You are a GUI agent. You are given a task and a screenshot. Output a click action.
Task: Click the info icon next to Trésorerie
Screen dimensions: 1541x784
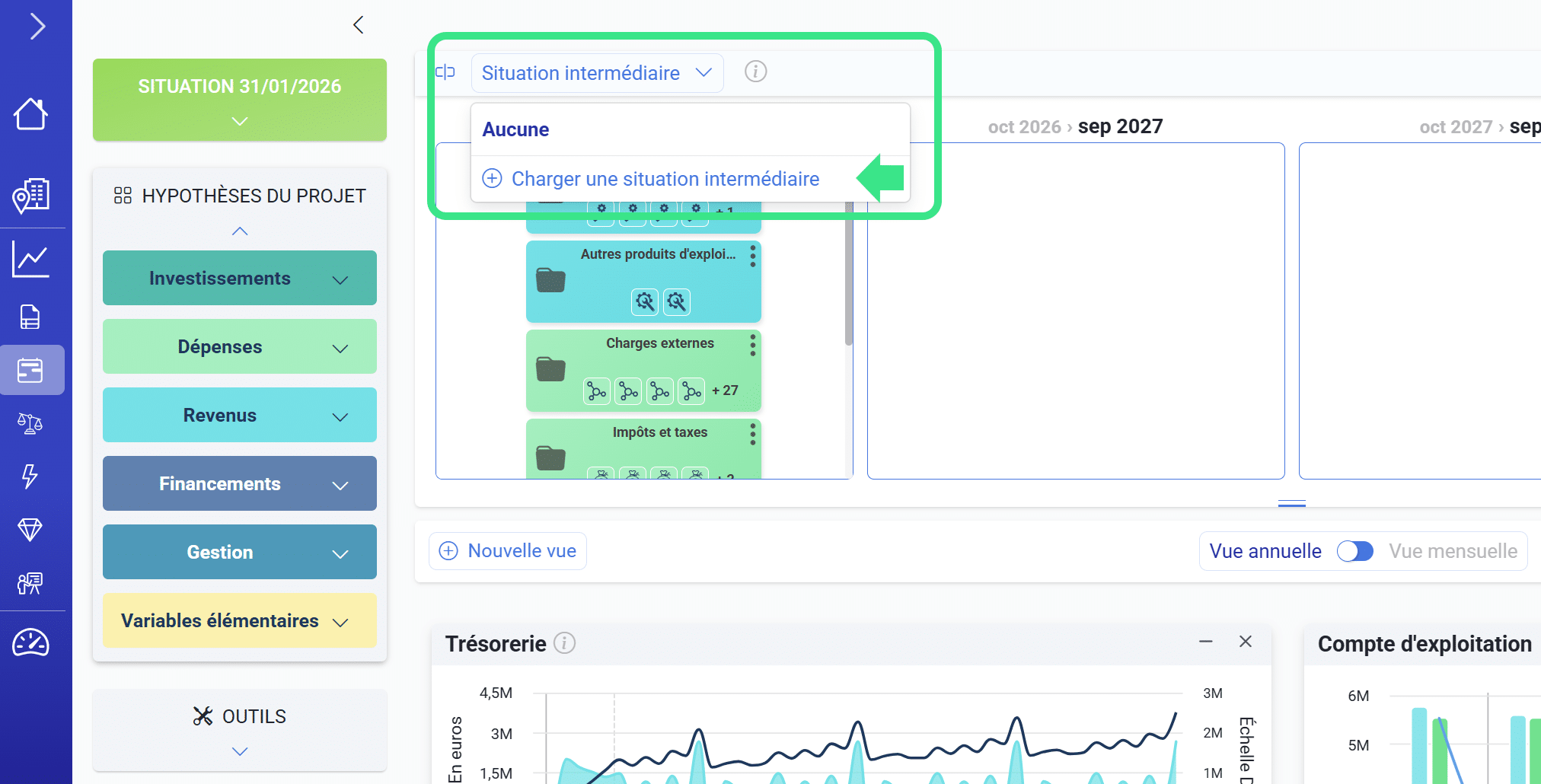(564, 643)
